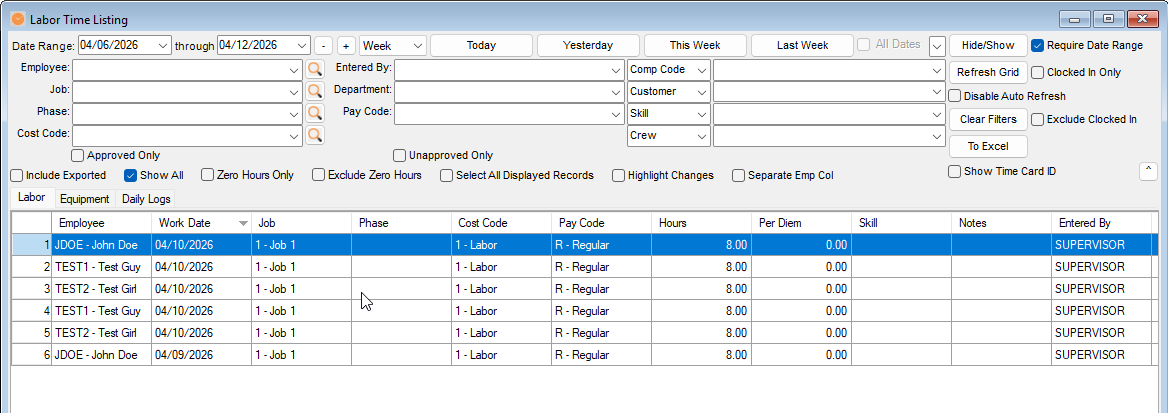Click the Entered By column header
The image size is (1168, 413).
coord(1101,223)
